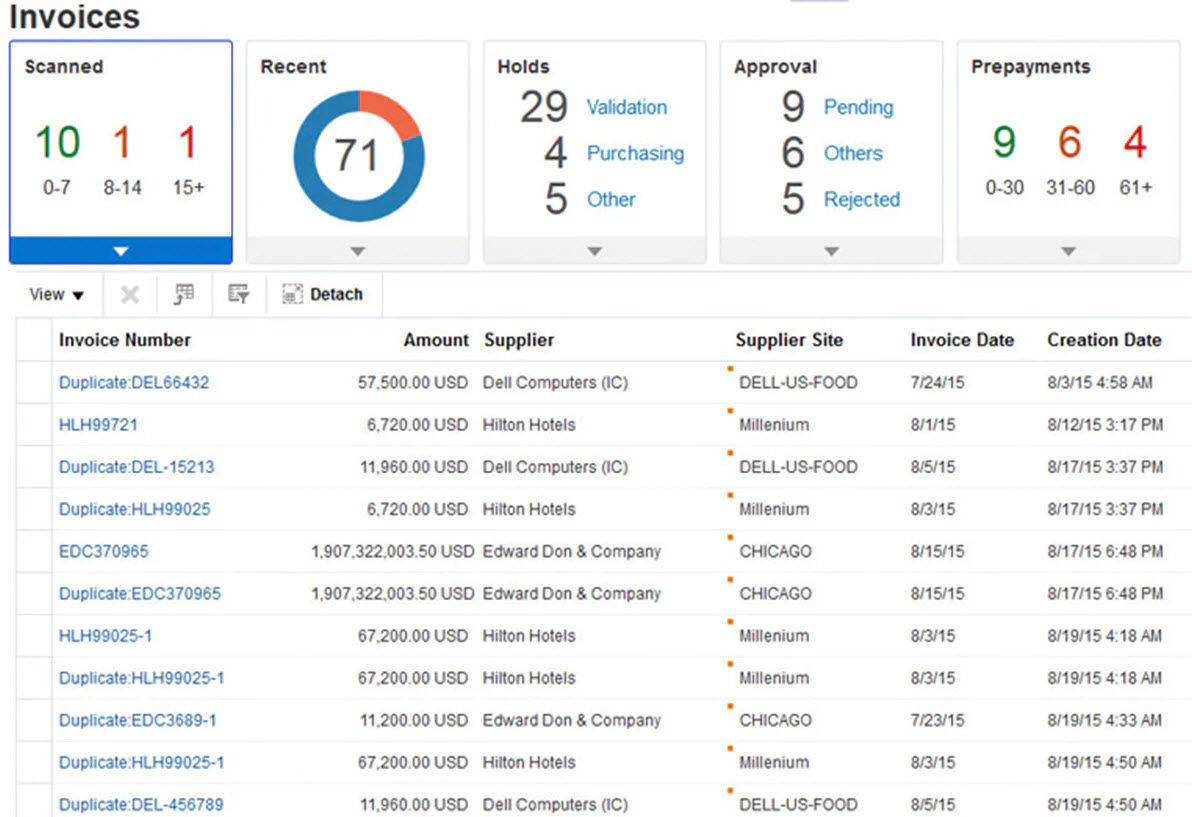Sort by the Invoice Date column header
This screenshot has height=817, width=1192.
(x=962, y=340)
